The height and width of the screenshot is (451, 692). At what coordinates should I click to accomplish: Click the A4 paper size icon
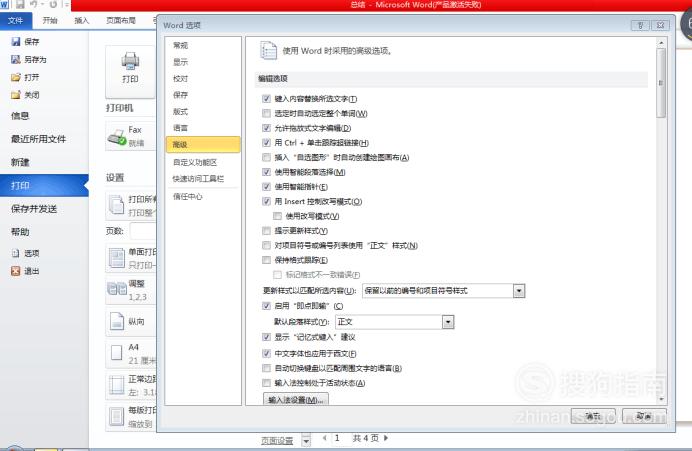tap(117, 353)
